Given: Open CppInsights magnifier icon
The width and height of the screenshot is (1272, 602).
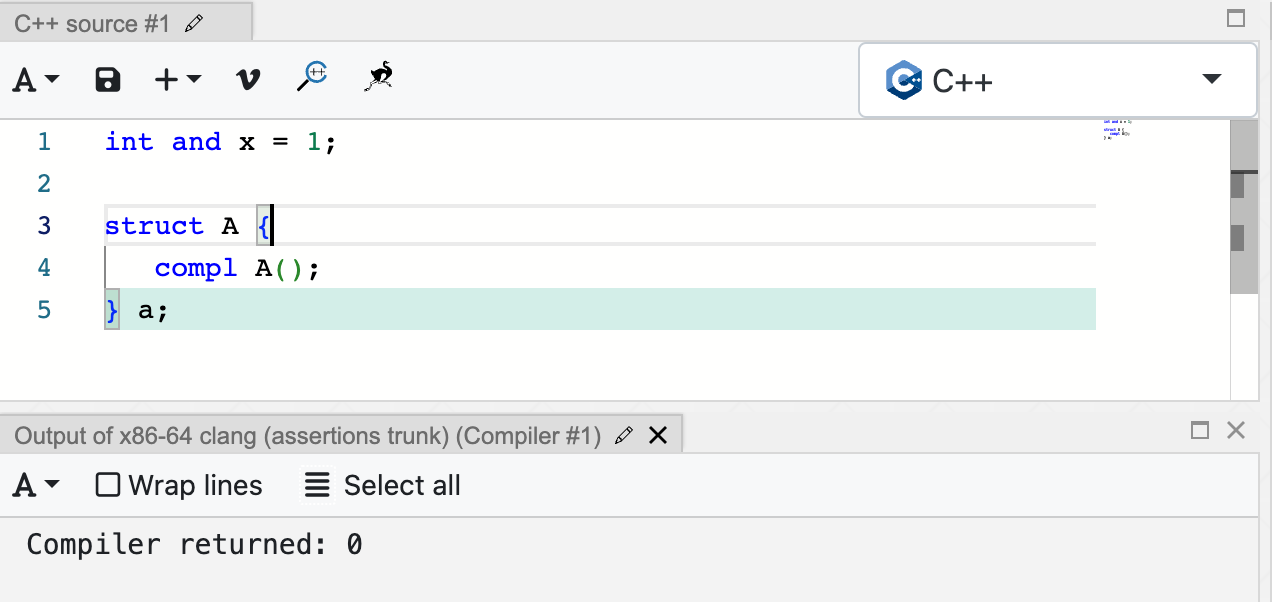Looking at the screenshot, I should coord(313,77).
